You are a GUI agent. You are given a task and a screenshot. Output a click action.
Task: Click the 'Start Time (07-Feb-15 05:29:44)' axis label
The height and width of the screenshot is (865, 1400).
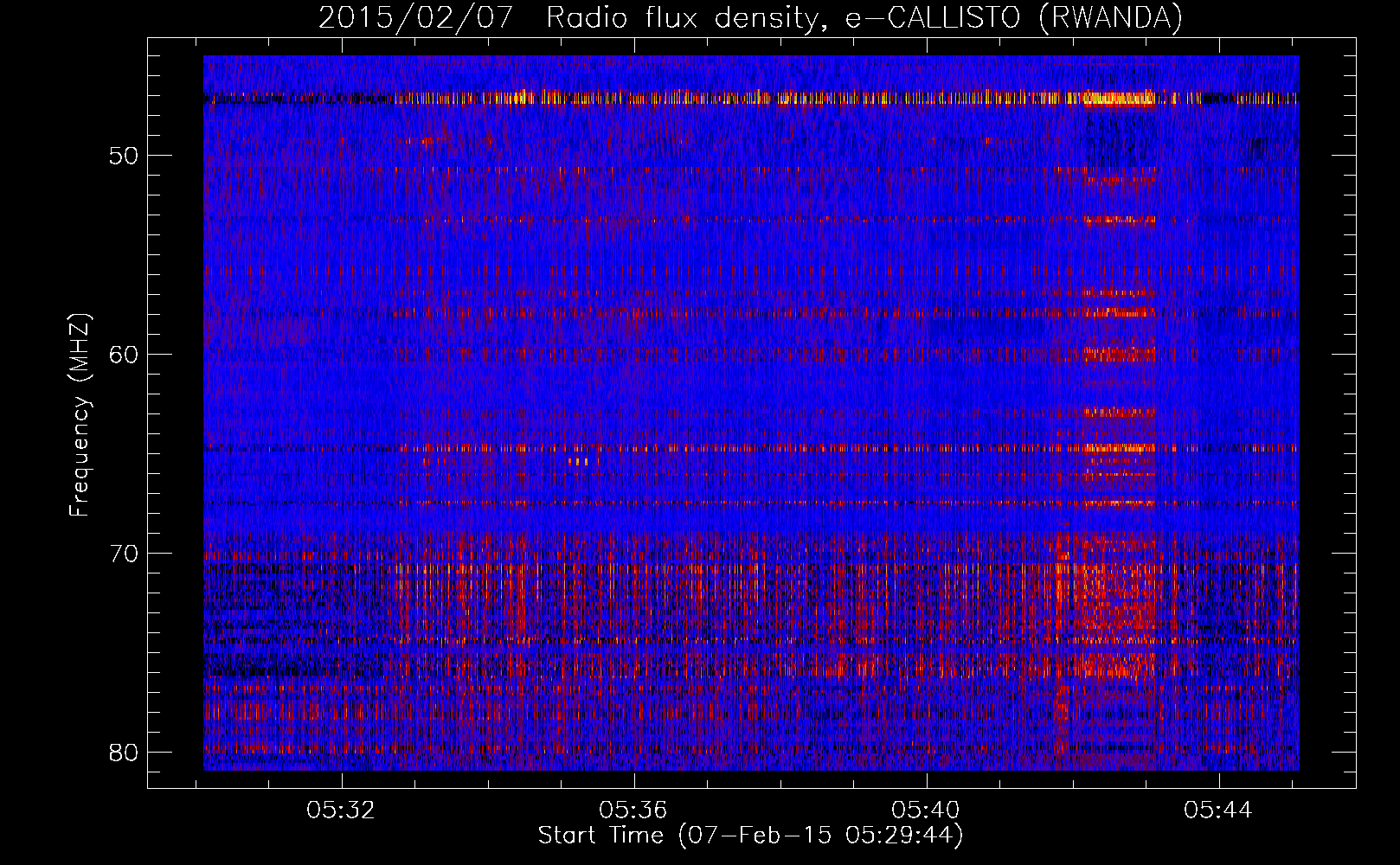(x=750, y=836)
